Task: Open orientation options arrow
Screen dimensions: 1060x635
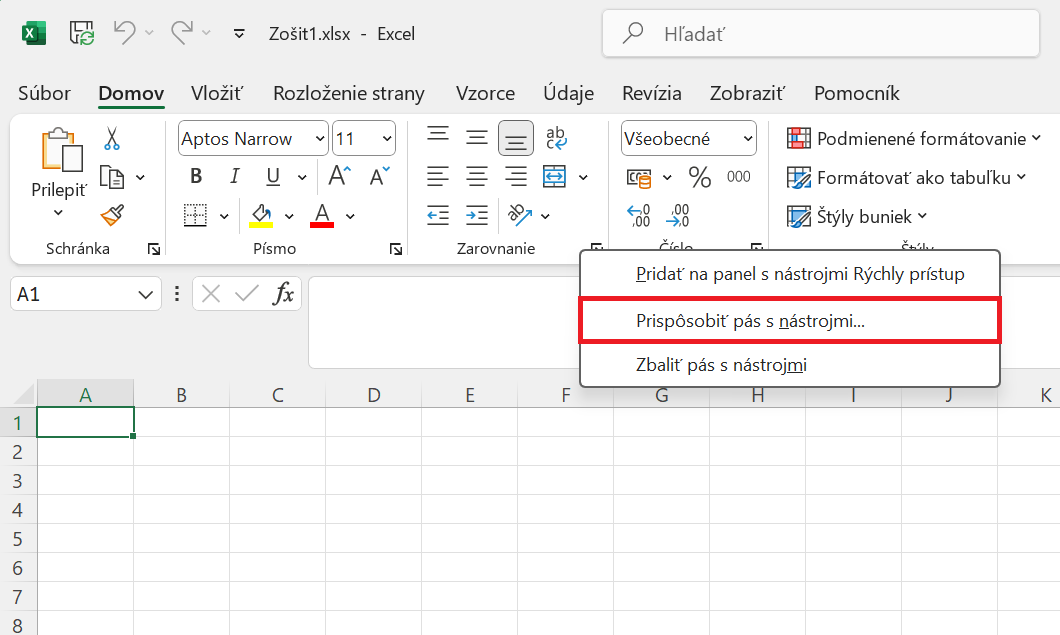Action: pyautogui.click(x=546, y=217)
